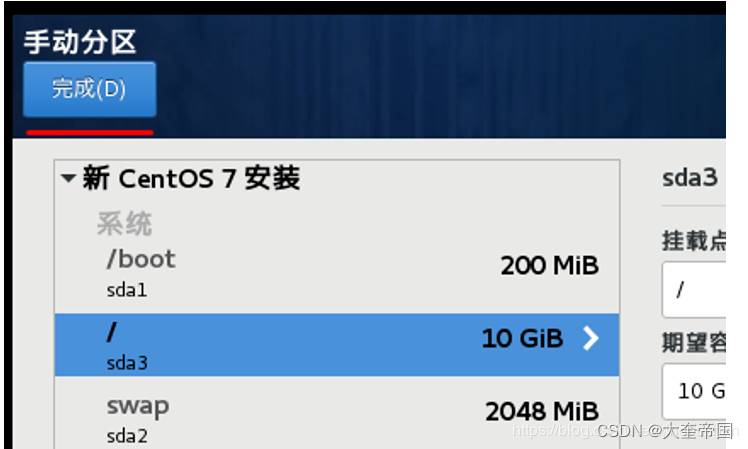Viewport: 748px width, 449px height.
Task: Click the 新 CentOS 7 安装 heading text
Action: (x=190, y=179)
